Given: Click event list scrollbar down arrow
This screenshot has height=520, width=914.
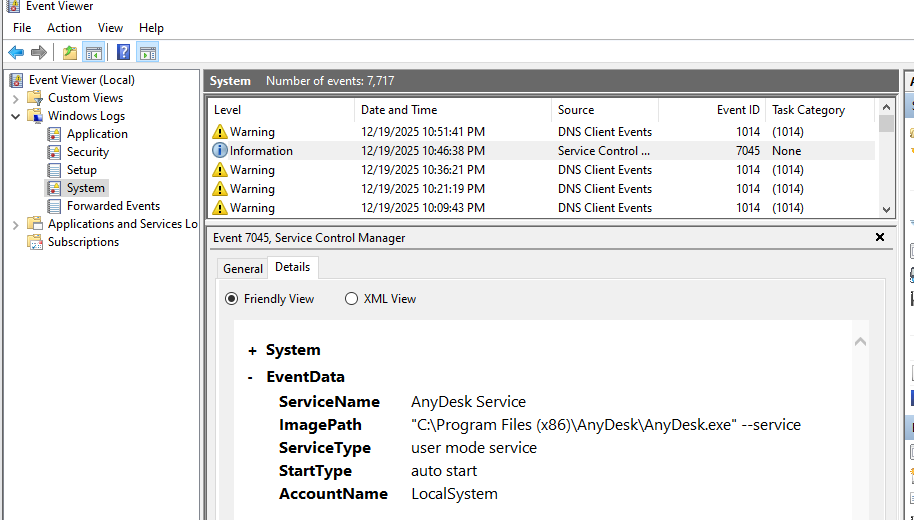Looking at the screenshot, I should pyautogui.click(x=886, y=209).
